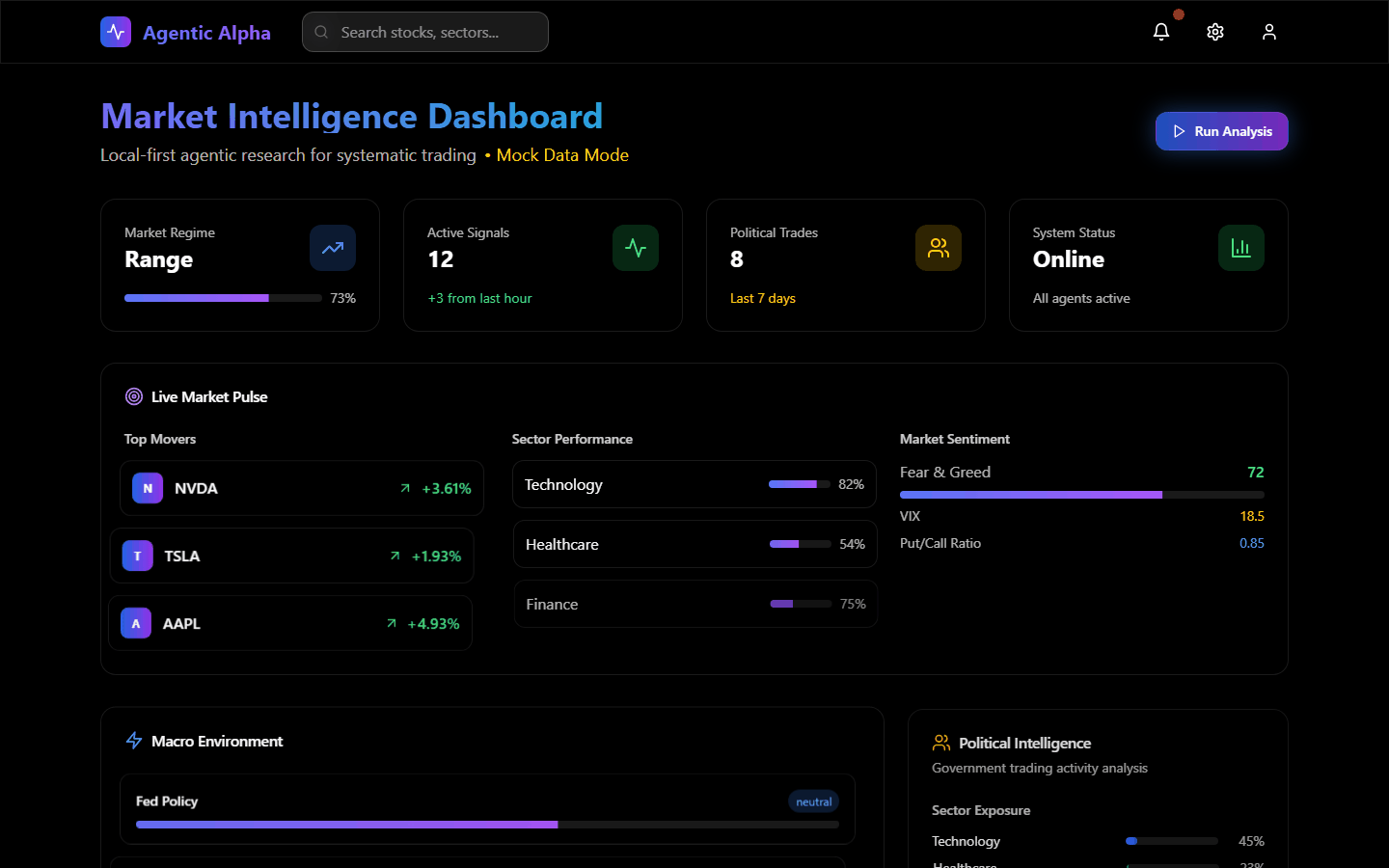This screenshot has width=1389, height=868.
Task: Open the AAPL top mover row
Action: pos(290,623)
